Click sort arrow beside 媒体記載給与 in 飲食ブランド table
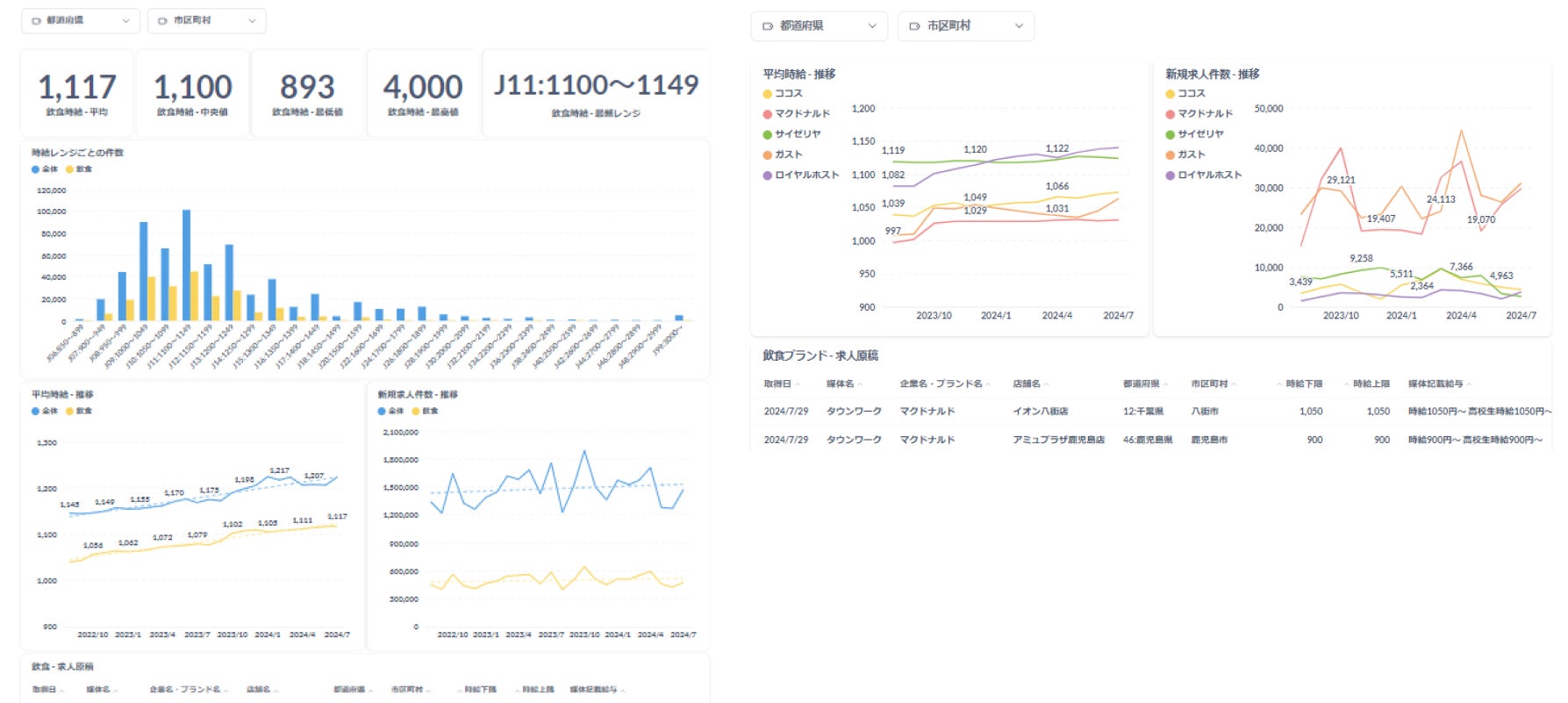The image size is (1568, 703). [x=1469, y=384]
